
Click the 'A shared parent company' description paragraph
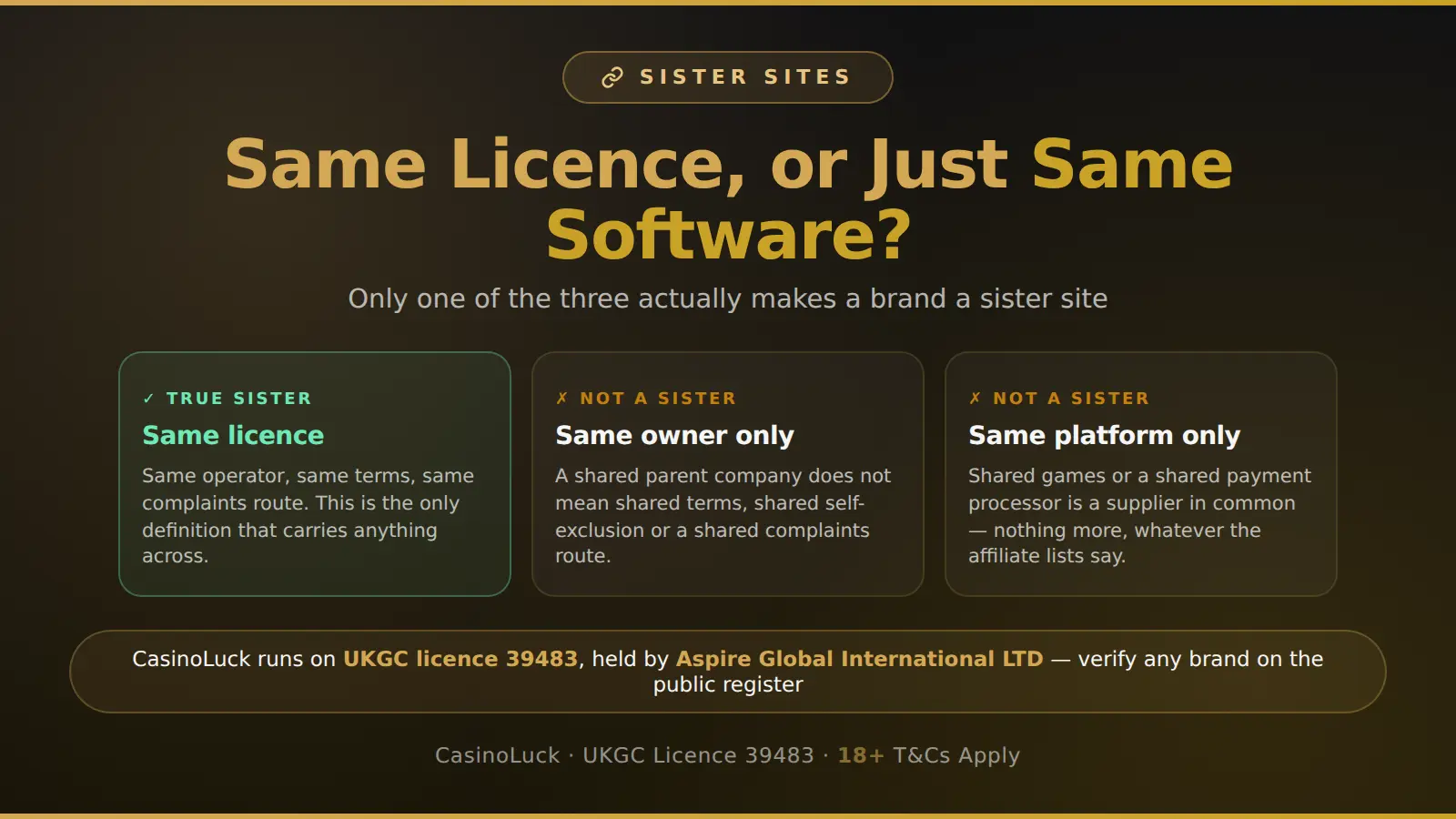pos(723,516)
